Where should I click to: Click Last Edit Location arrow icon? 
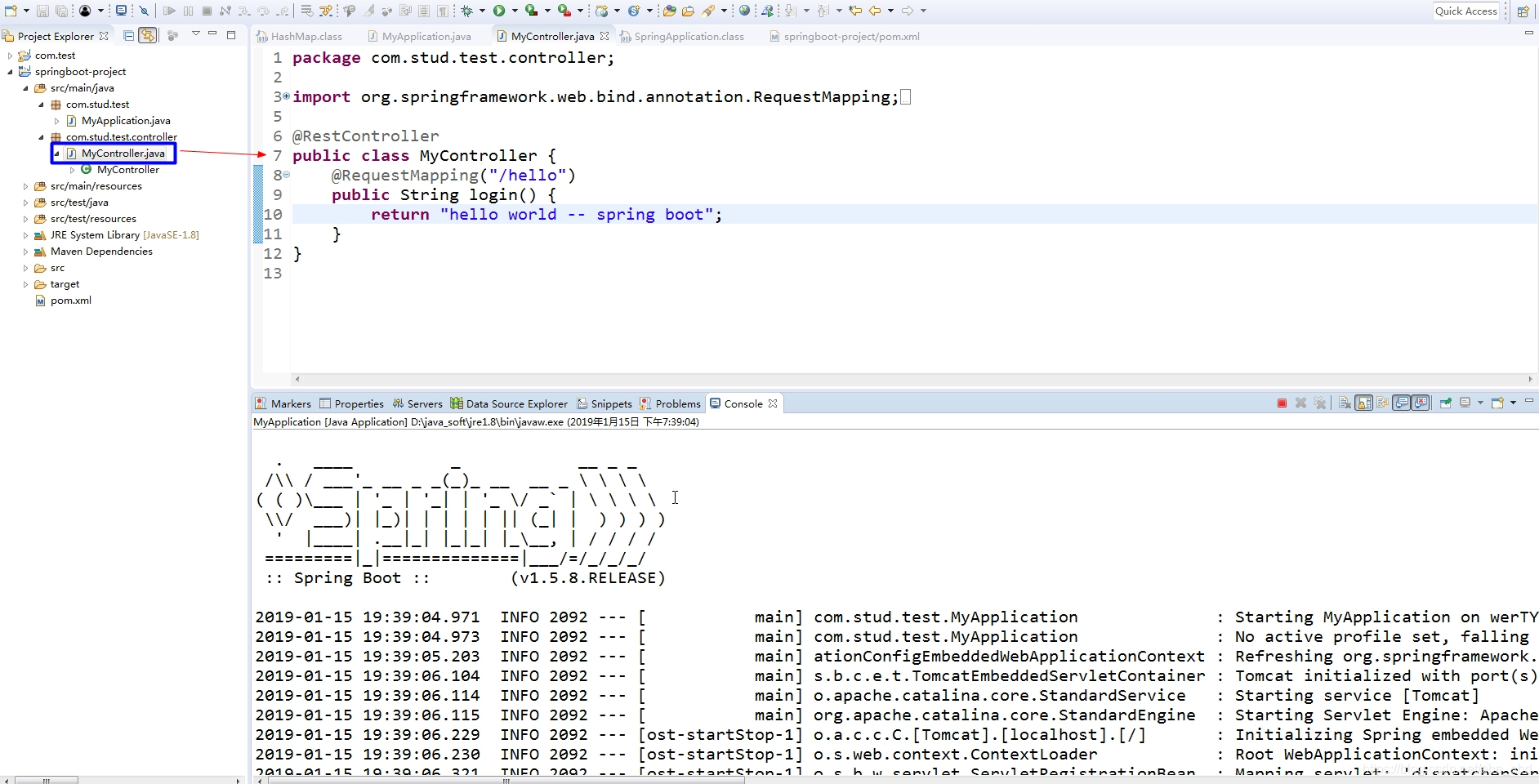tap(855, 11)
